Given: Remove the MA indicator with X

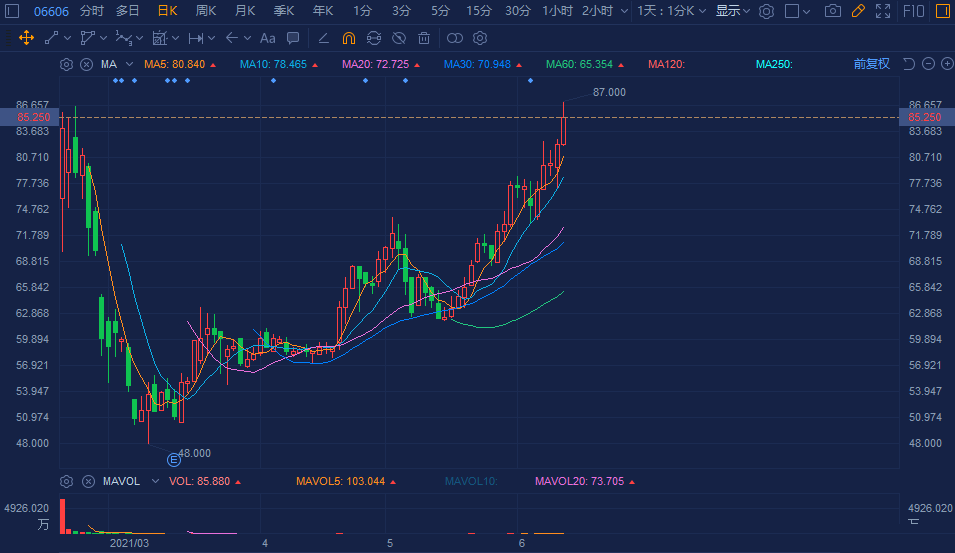Looking at the screenshot, I should tap(86, 64).
